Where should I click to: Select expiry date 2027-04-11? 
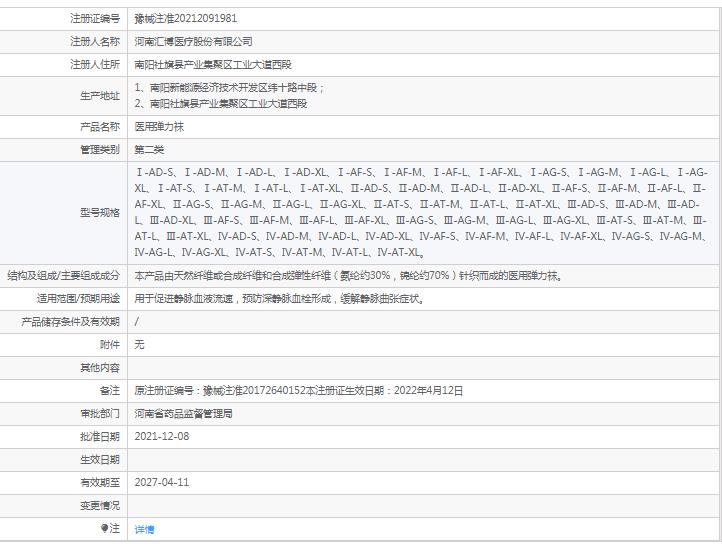point(162,483)
